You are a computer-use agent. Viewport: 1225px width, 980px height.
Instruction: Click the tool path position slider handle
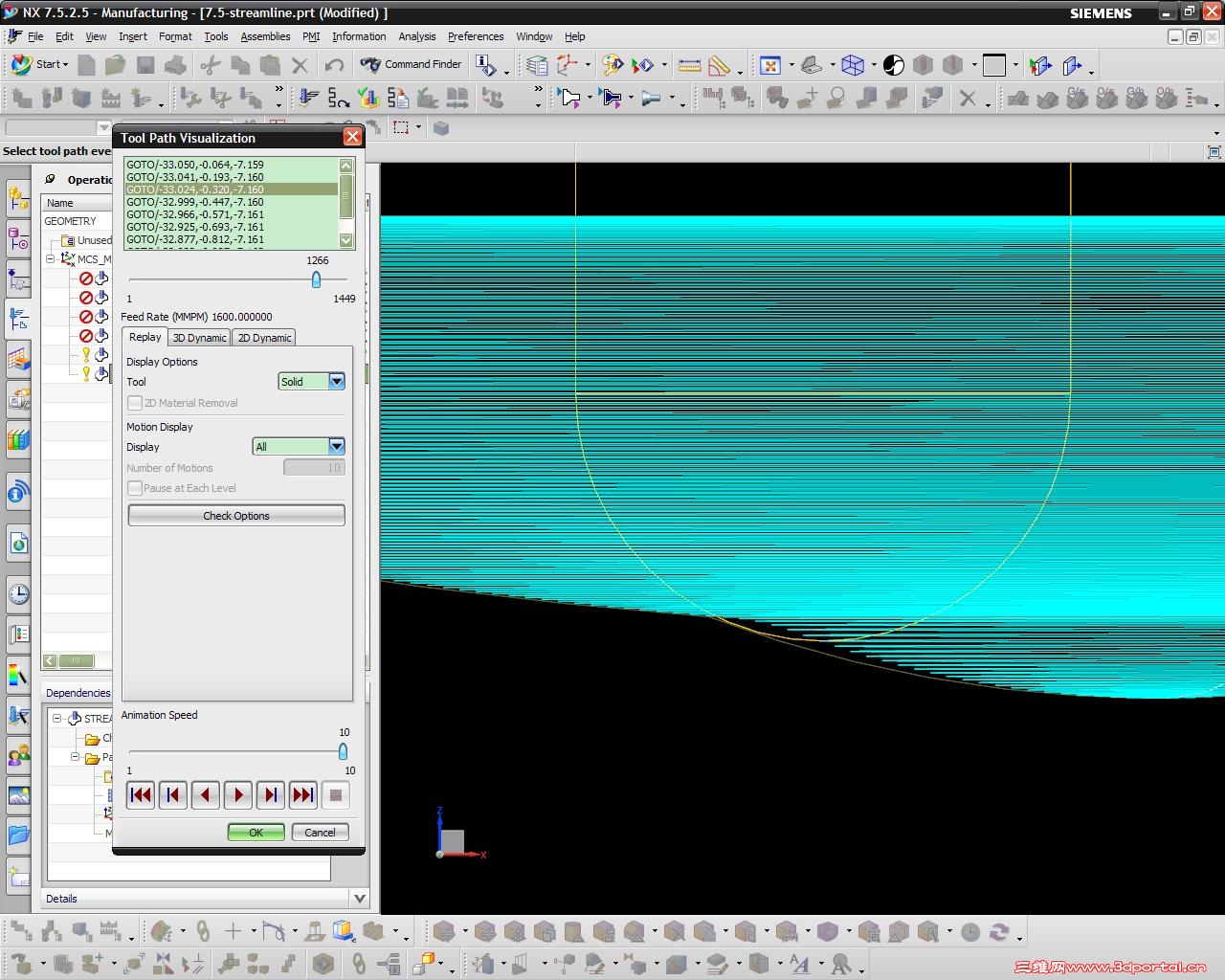[x=316, y=279]
